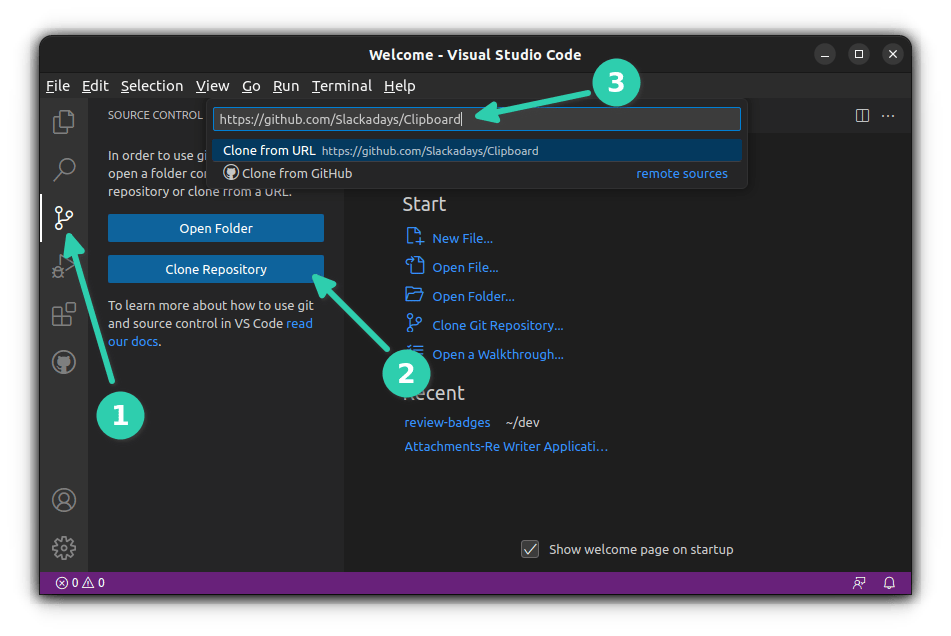Viewport: 951px width, 636px height.
Task: Open the Selection menu
Action: (x=152, y=86)
